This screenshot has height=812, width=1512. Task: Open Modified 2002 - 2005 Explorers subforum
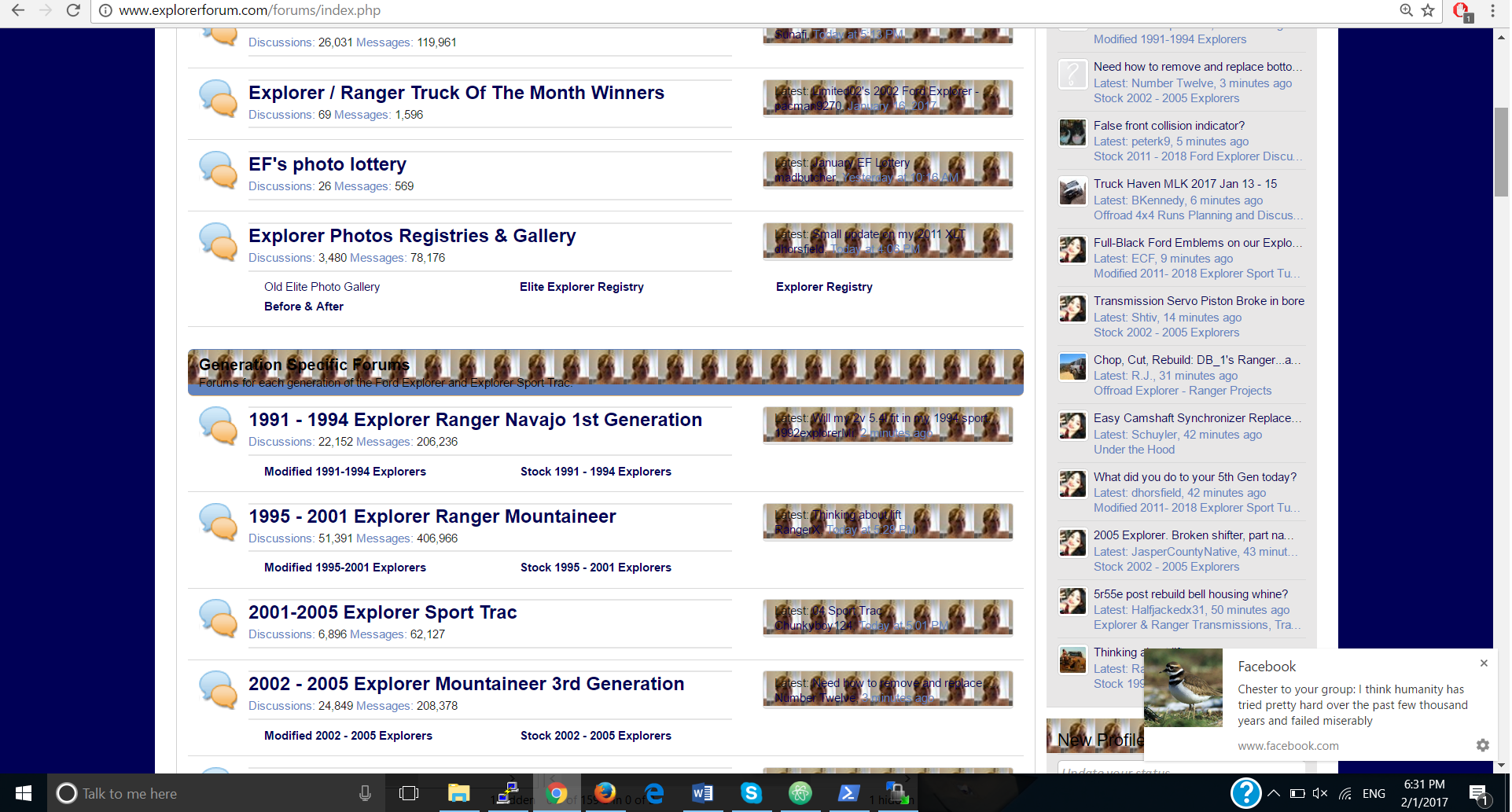pos(348,736)
